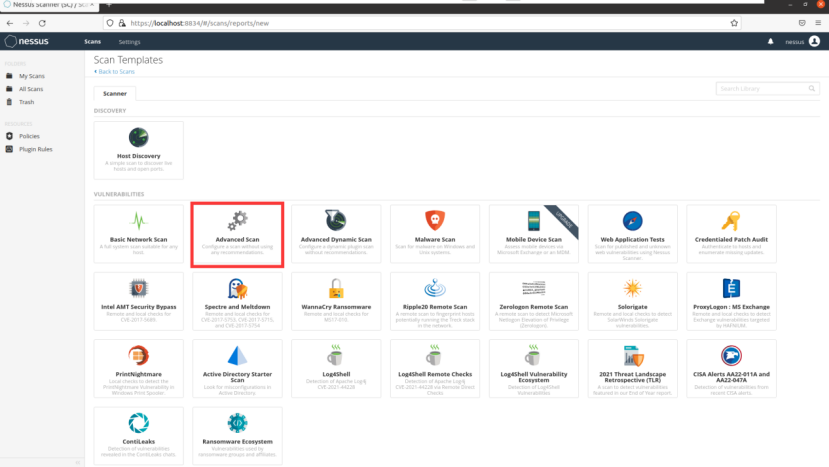Collapse the sidebar using bottom chevron
Viewport: 829px width, 467px height.
pos(78,462)
